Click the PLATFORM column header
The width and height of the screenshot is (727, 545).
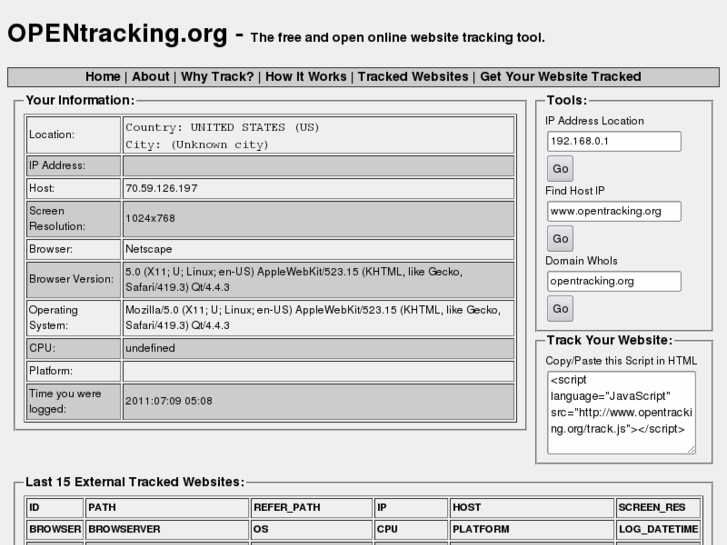pos(481,529)
